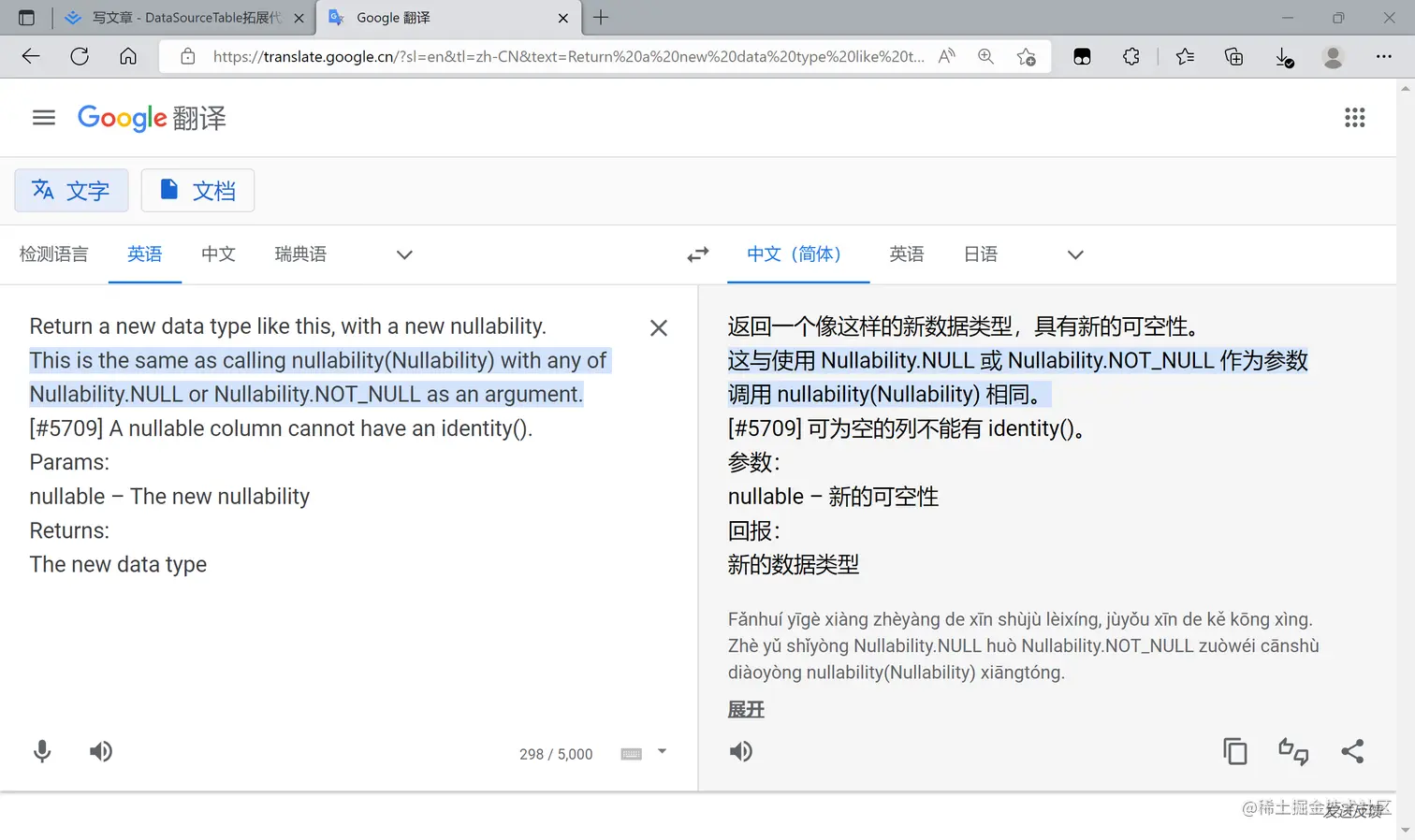Screen dimensions: 1415x840
Task: Start voice input with the microphone
Action: click(42, 751)
